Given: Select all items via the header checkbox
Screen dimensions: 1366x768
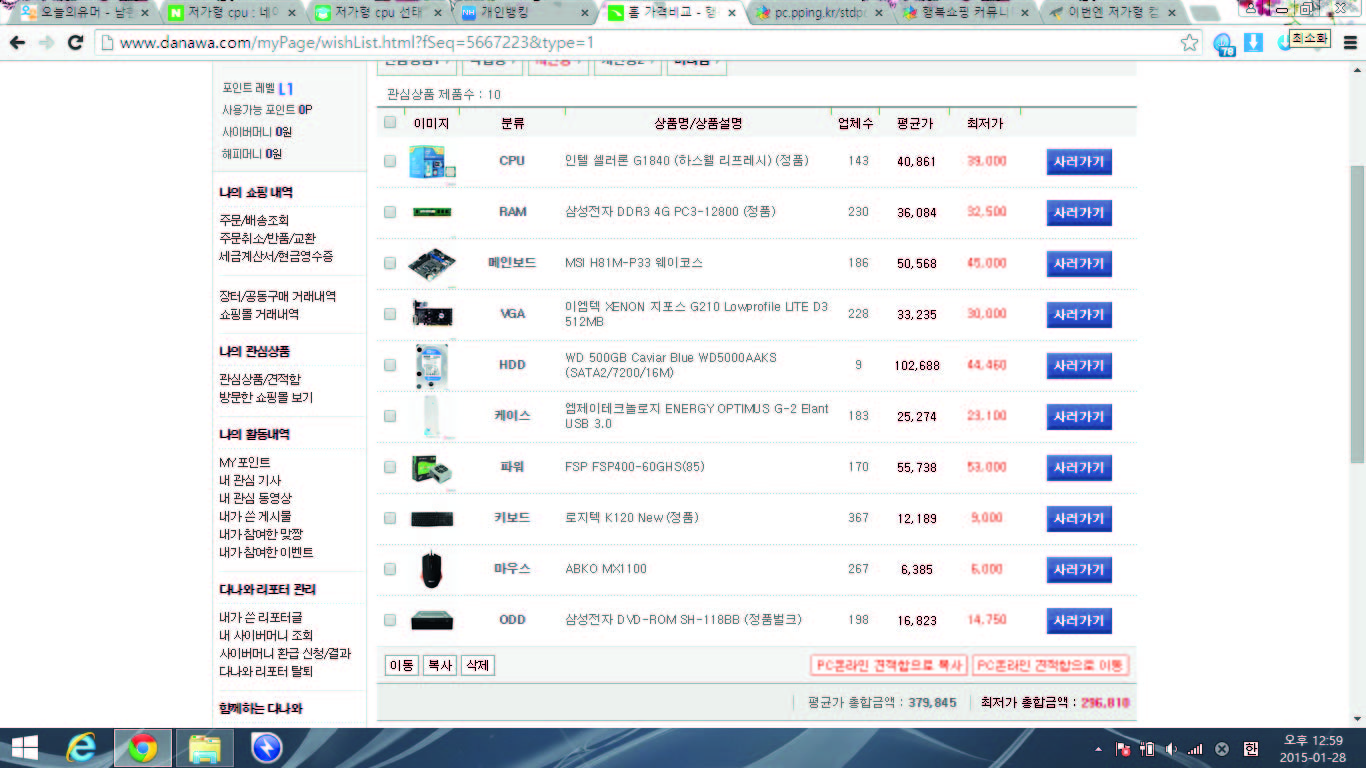Looking at the screenshot, I should coord(390,123).
